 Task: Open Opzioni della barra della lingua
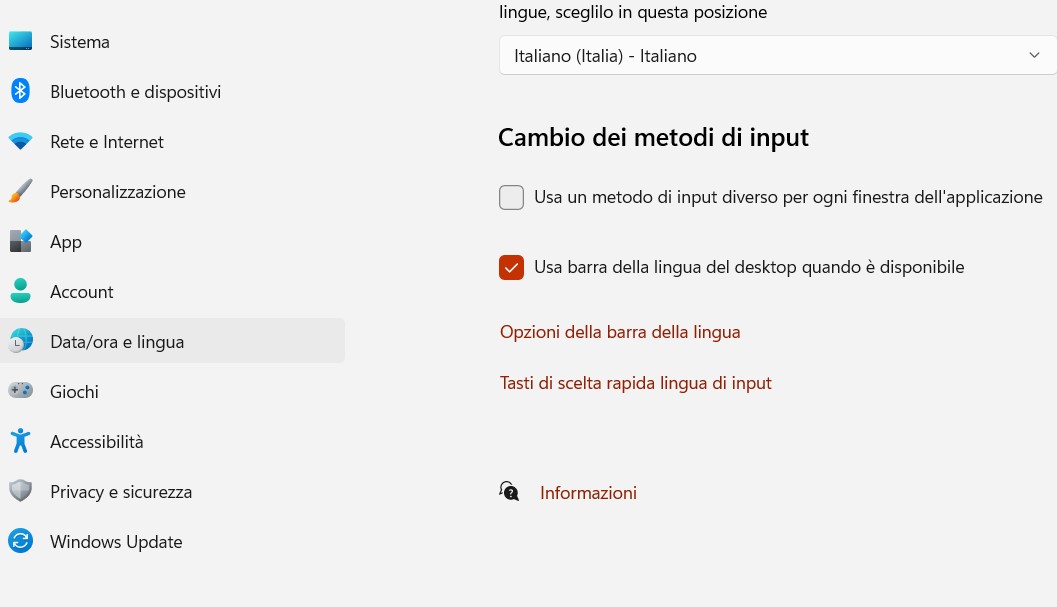click(620, 332)
